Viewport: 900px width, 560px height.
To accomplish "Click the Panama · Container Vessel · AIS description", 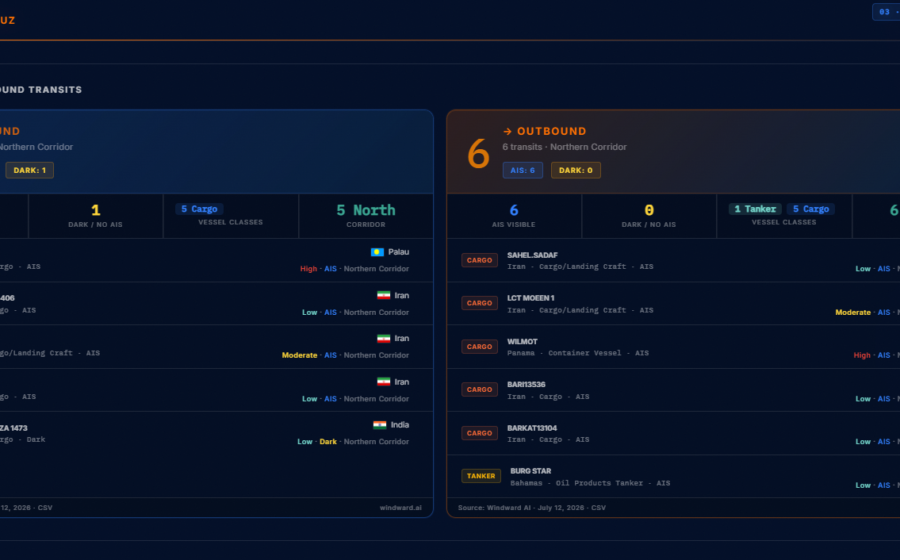I will coord(578,353).
